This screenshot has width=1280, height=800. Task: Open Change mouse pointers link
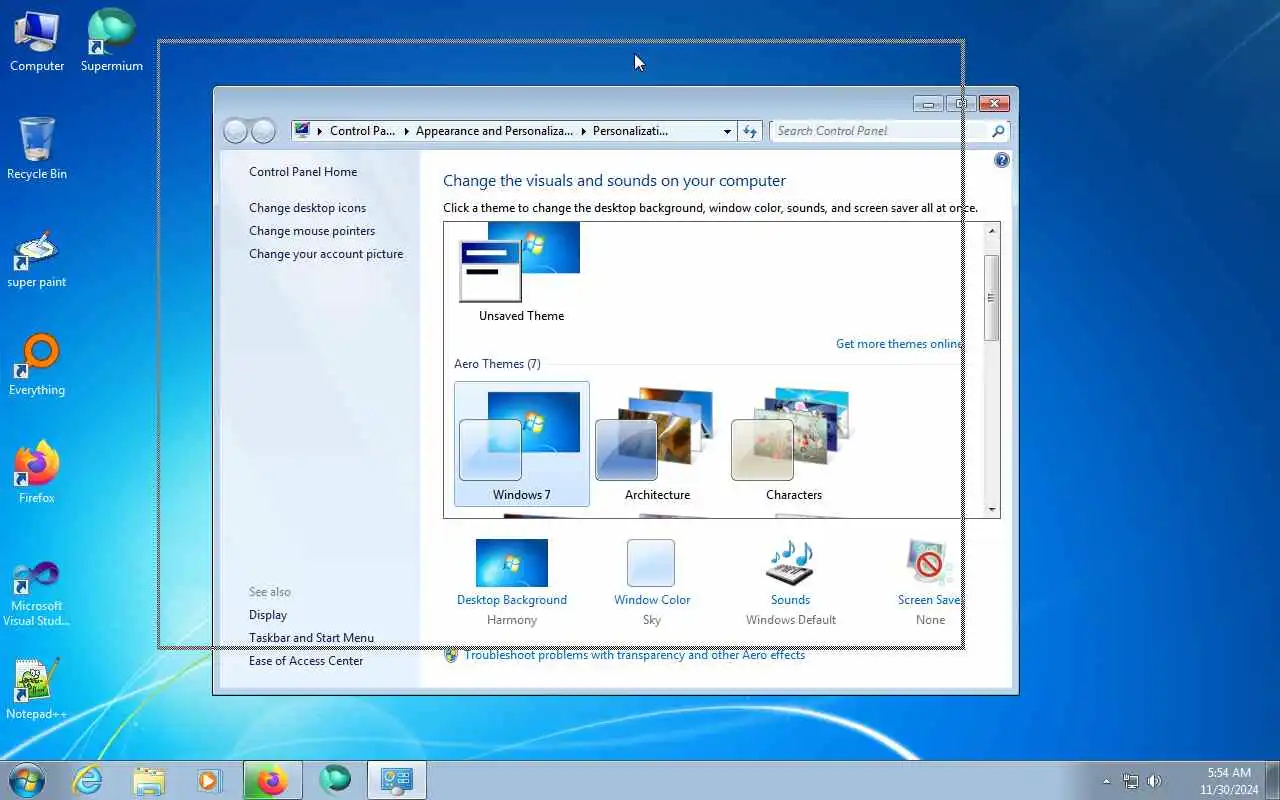(312, 231)
